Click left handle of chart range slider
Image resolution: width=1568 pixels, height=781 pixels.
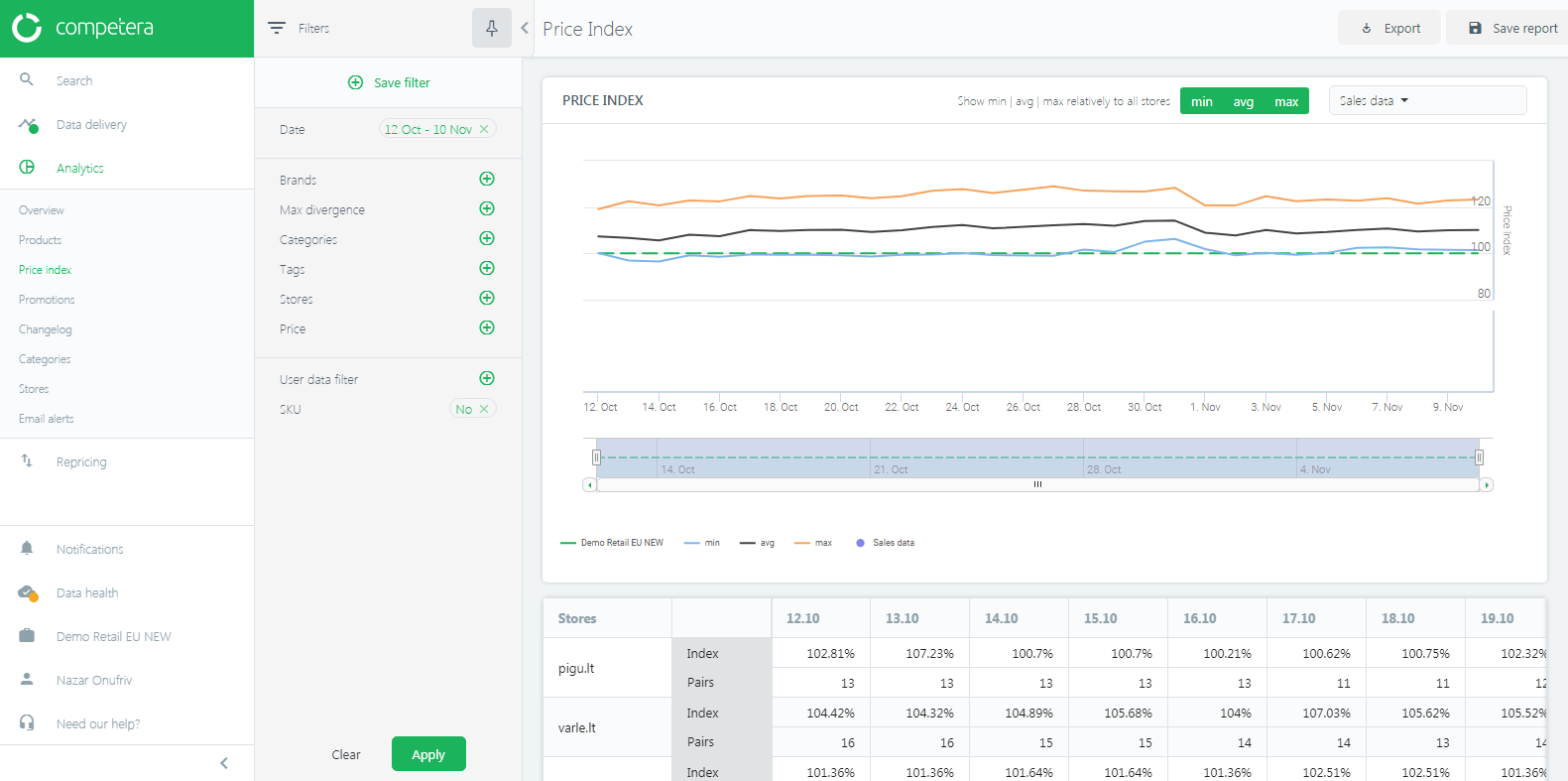pos(596,457)
